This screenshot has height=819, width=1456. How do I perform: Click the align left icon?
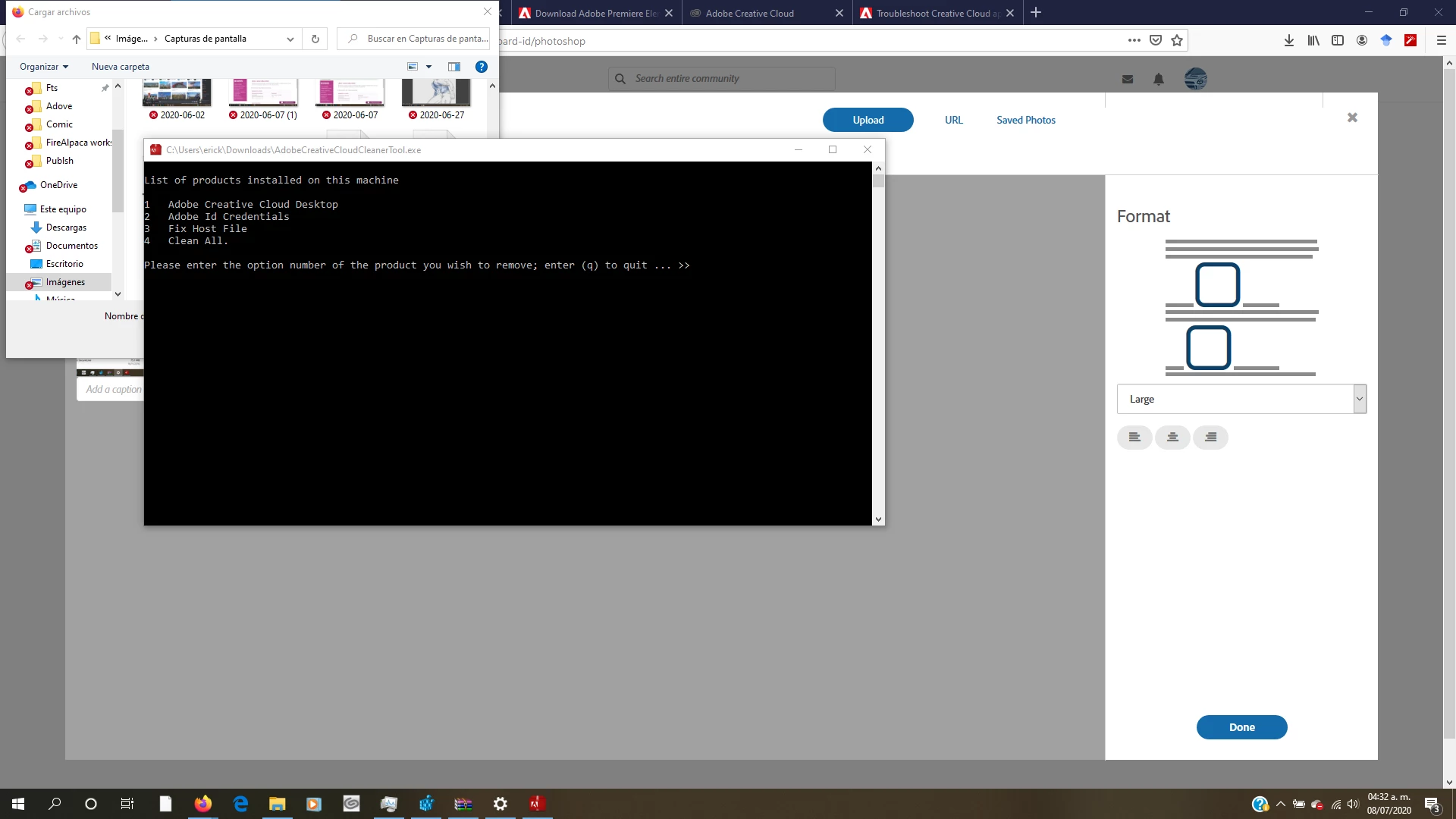coord(1134,438)
